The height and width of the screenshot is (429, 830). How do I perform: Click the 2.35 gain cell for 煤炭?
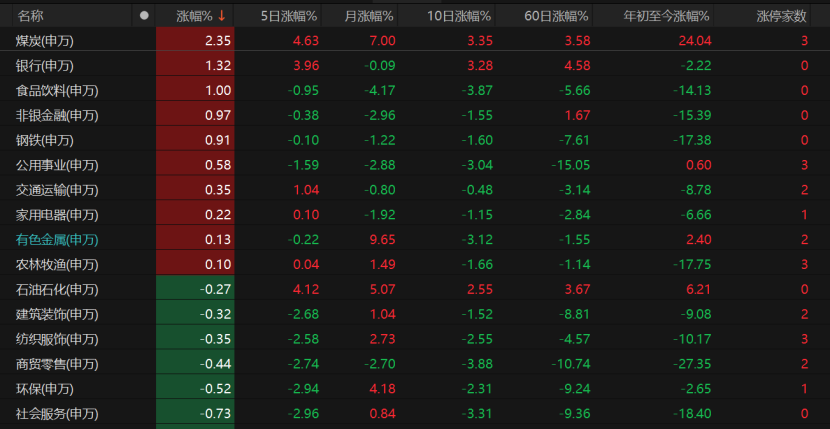pos(195,41)
